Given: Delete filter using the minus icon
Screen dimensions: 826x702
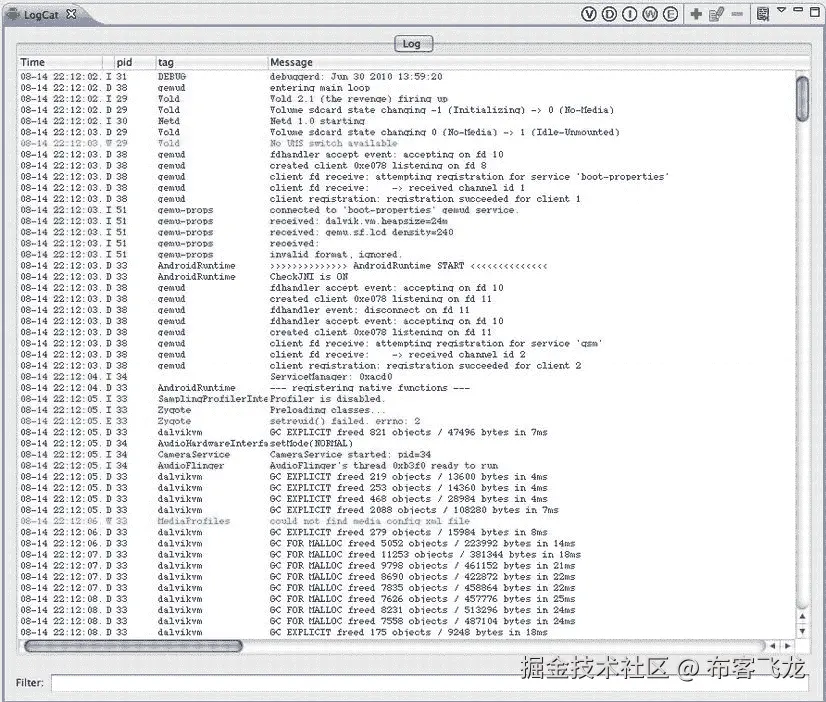Looking at the screenshot, I should coord(738,14).
